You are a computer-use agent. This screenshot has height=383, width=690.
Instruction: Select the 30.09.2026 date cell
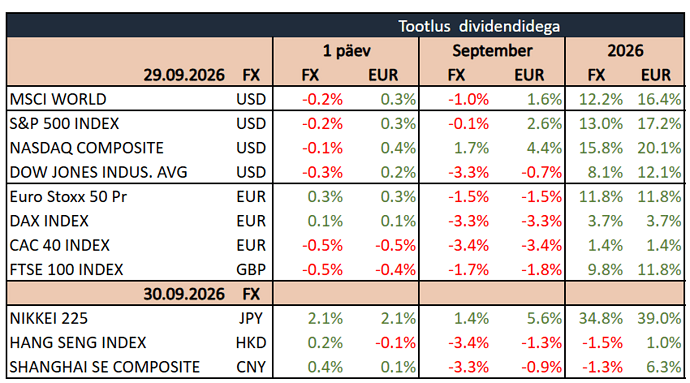184,294
